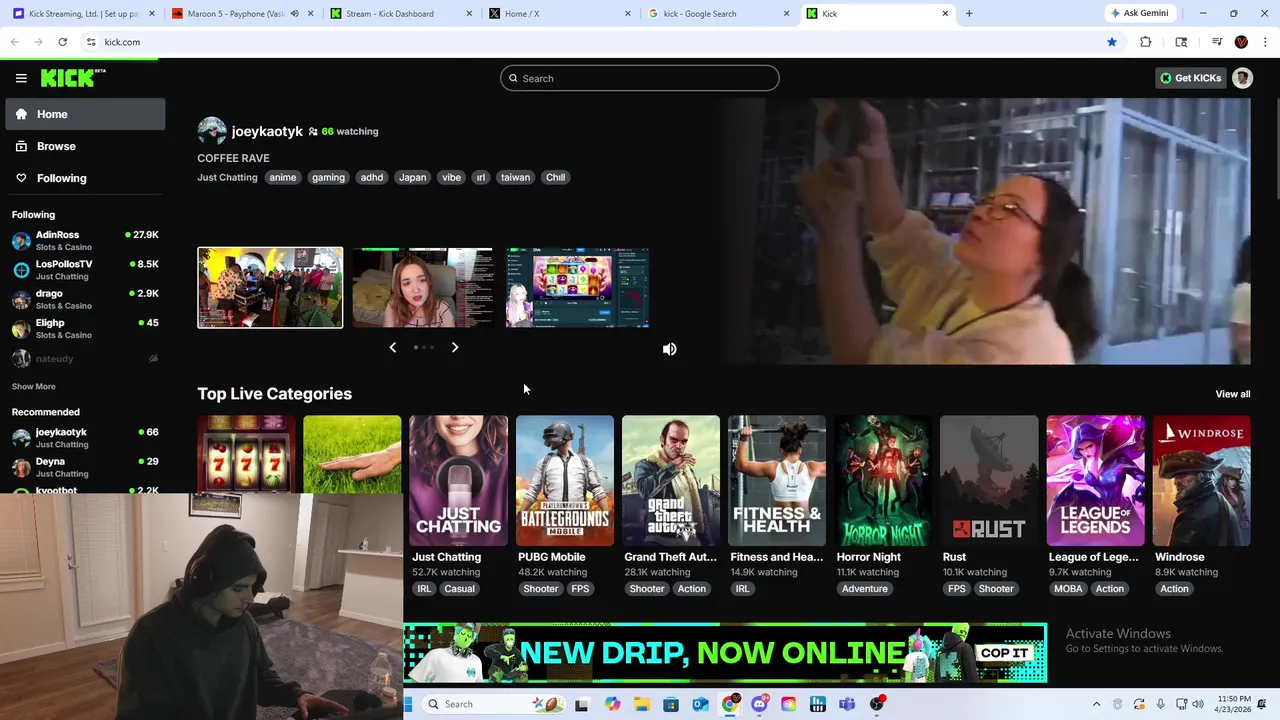This screenshot has height=720, width=1280.
Task: Open Home in the sidebar
Action: coord(85,114)
